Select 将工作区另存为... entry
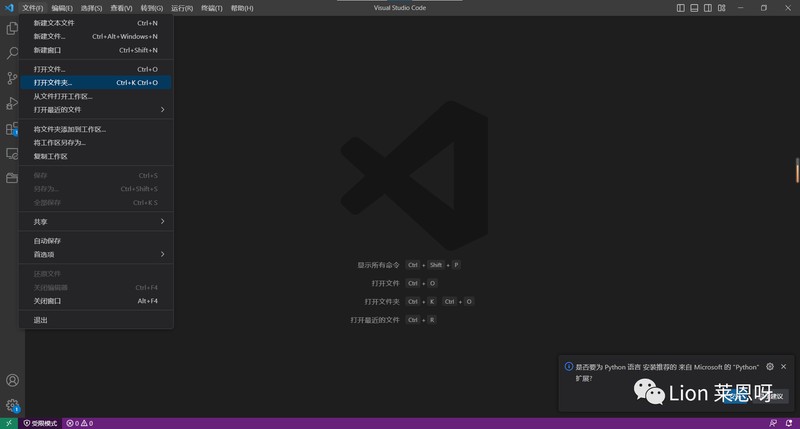The image size is (800, 429). pyautogui.click(x=96, y=143)
